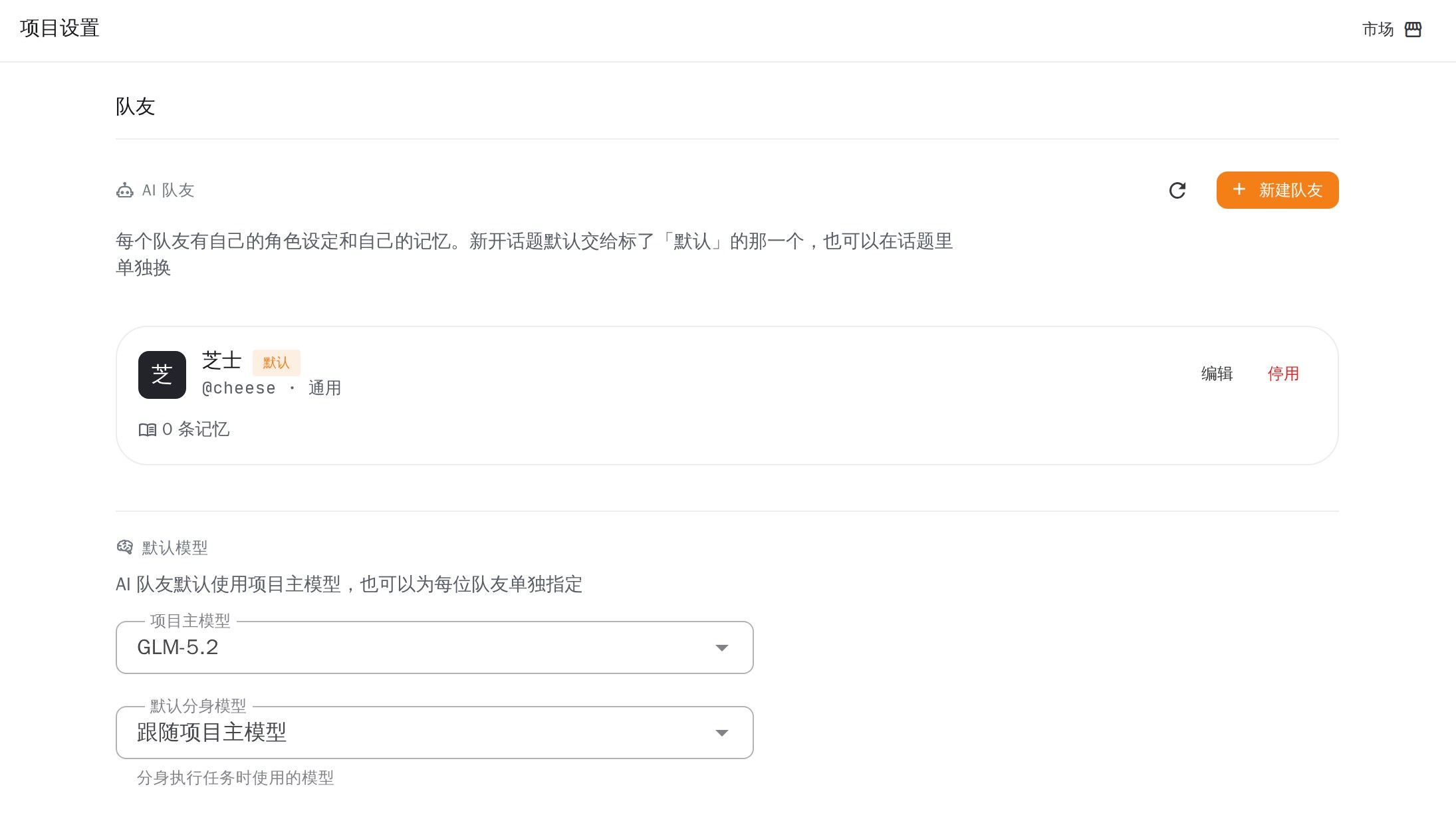This screenshot has width=1456, height=819.
Task: Click the AI 队友 section label
Action: point(168,191)
